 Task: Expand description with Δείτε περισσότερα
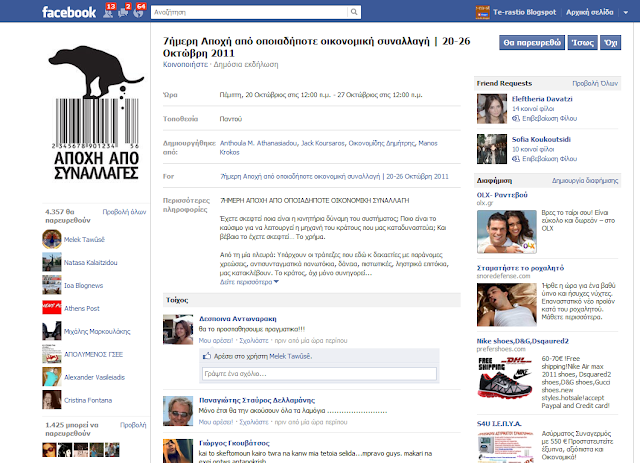pyautogui.click(x=249, y=282)
